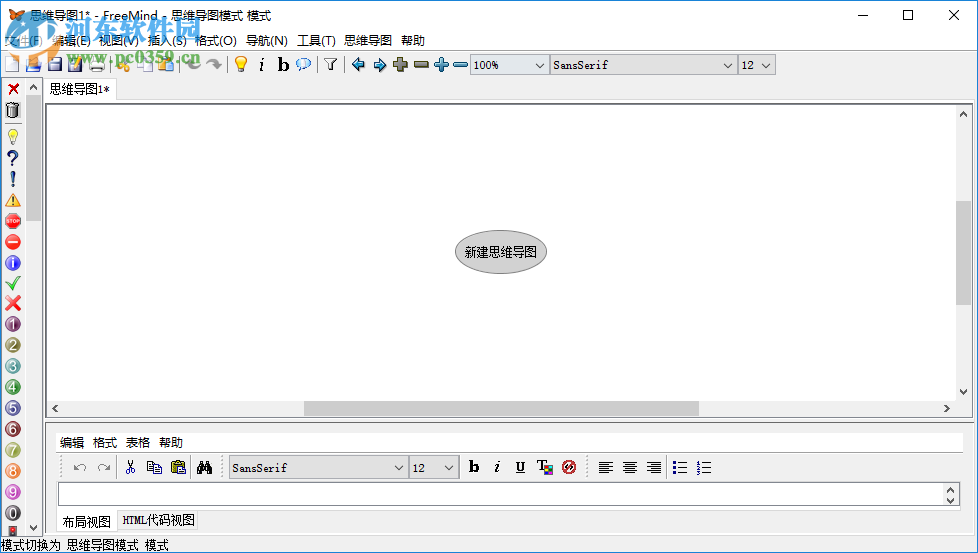
Task: Click the text color icon in editor toolbar
Action: coord(545,467)
